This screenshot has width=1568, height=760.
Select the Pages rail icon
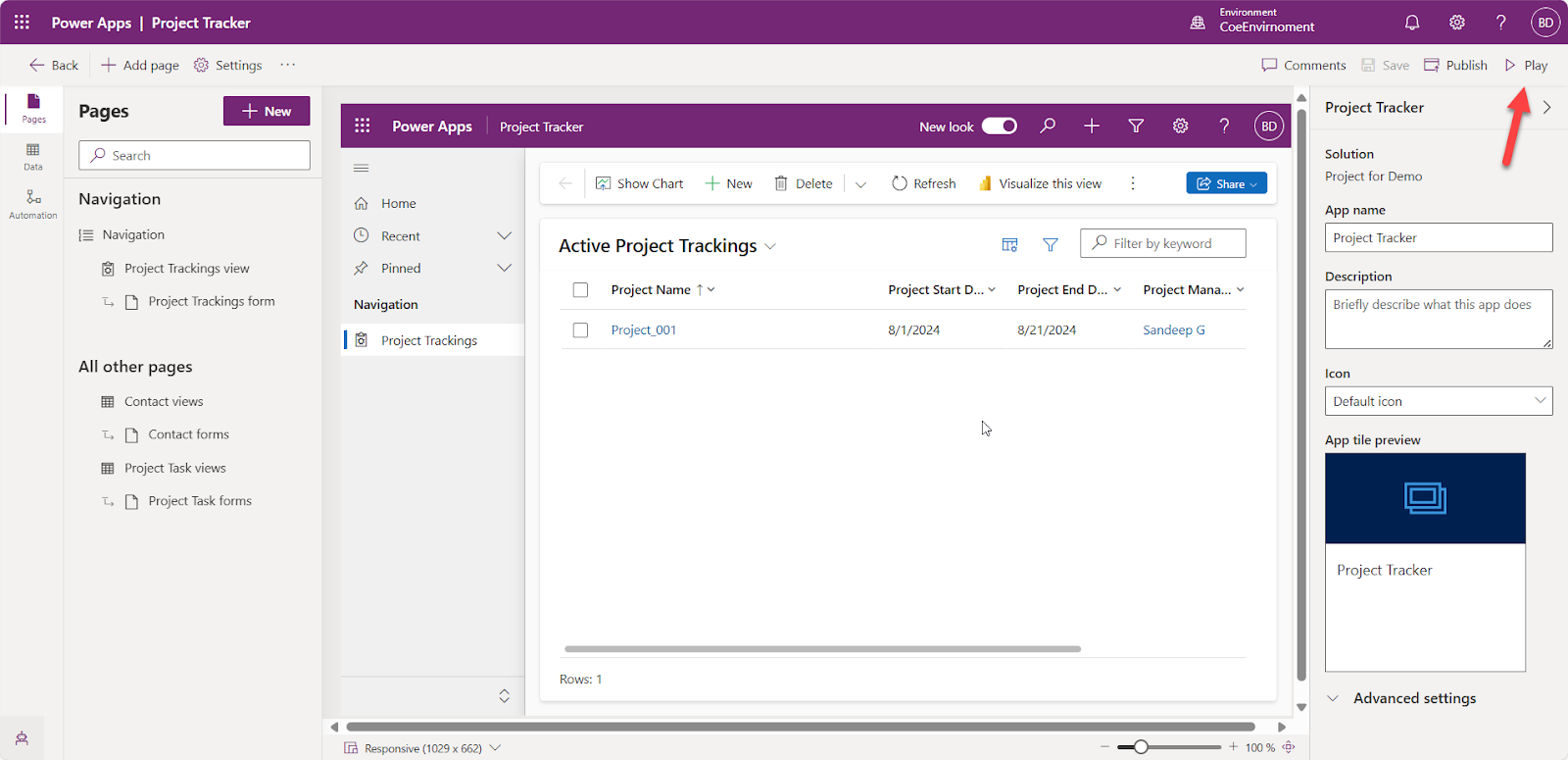coord(33,107)
